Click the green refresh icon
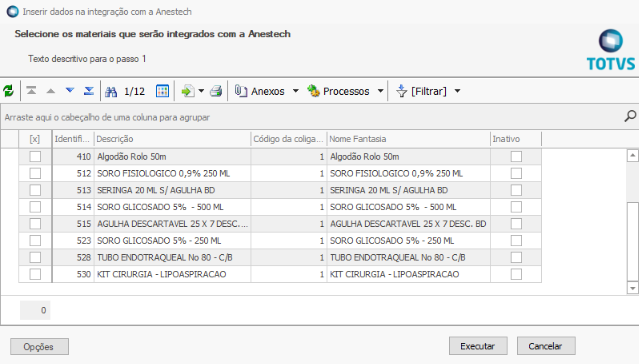Image resolution: width=639 pixels, height=364 pixels. tap(8, 90)
